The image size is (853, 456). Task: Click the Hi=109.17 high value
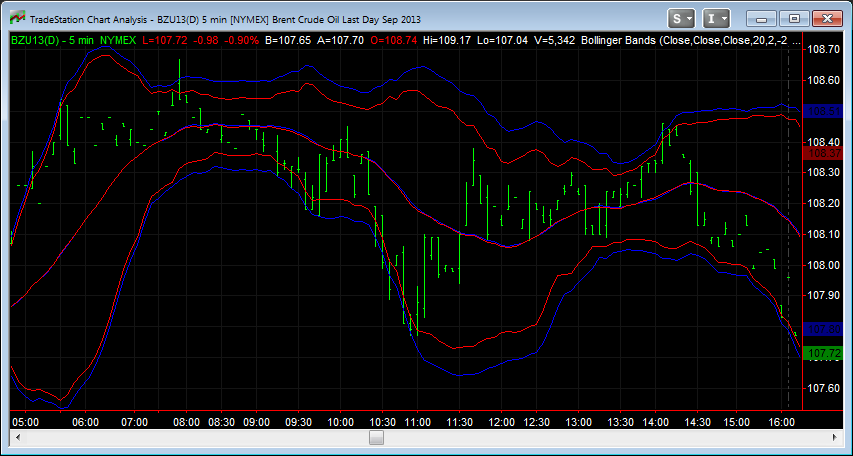pyautogui.click(x=447, y=40)
